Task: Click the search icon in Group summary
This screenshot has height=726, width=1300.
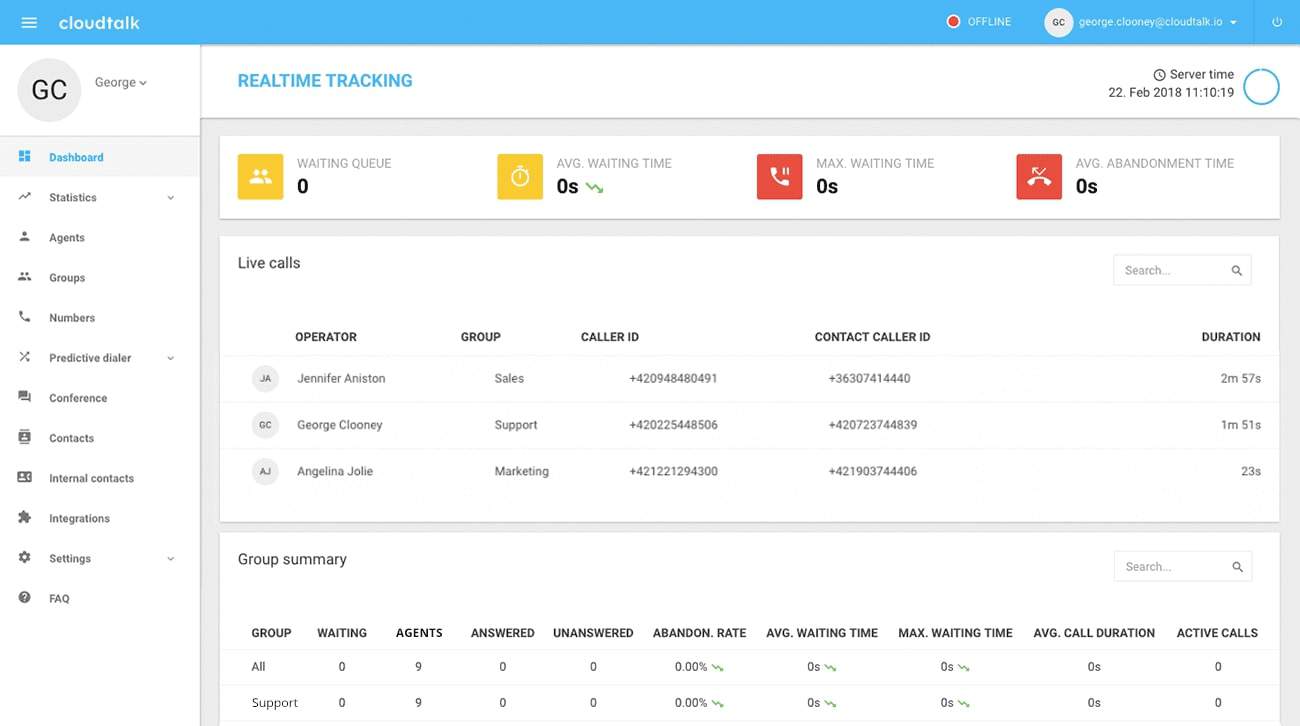Action: 1237,567
